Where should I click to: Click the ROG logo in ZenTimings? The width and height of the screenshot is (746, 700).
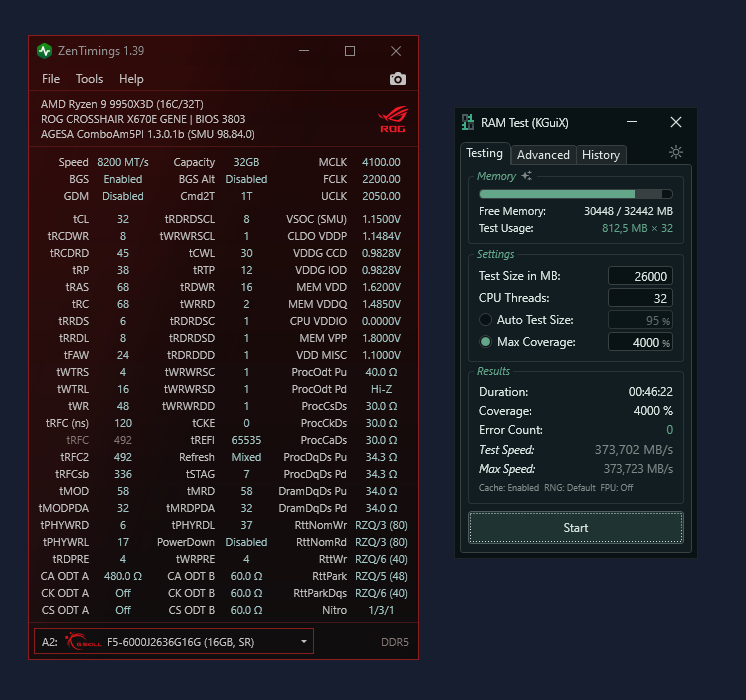coord(393,119)
